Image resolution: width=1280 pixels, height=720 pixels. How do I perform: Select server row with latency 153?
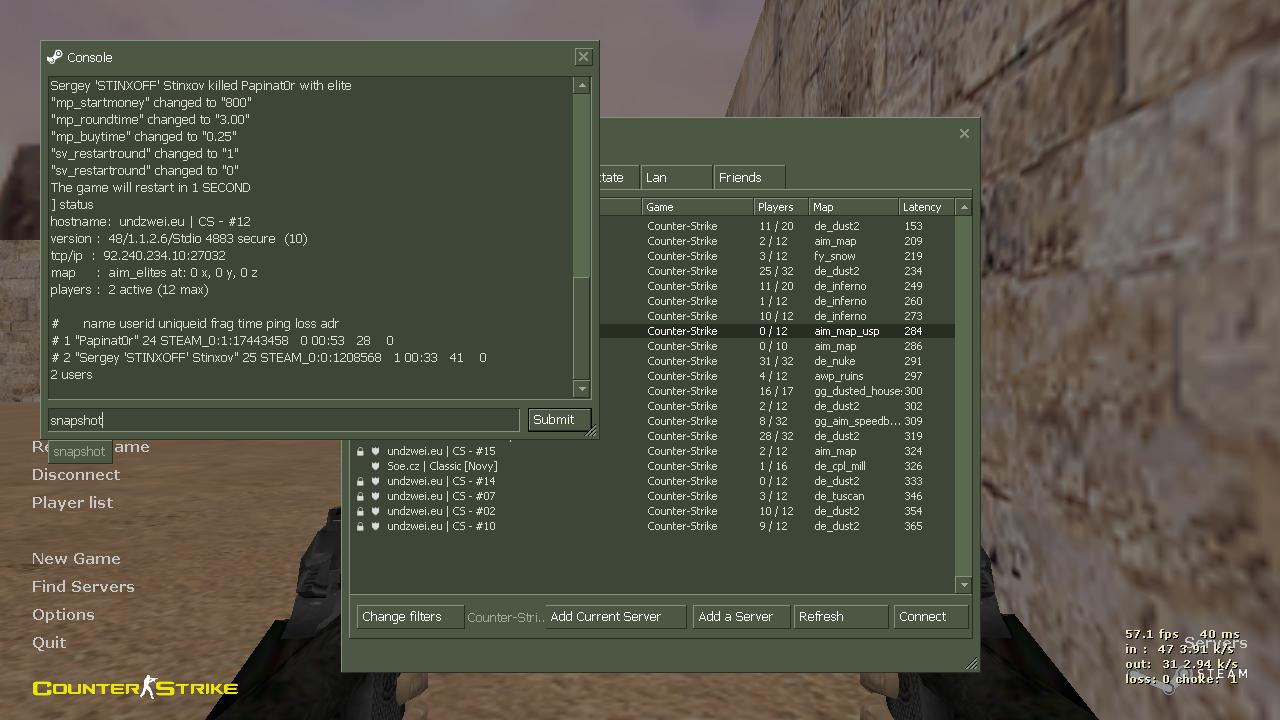777,226
